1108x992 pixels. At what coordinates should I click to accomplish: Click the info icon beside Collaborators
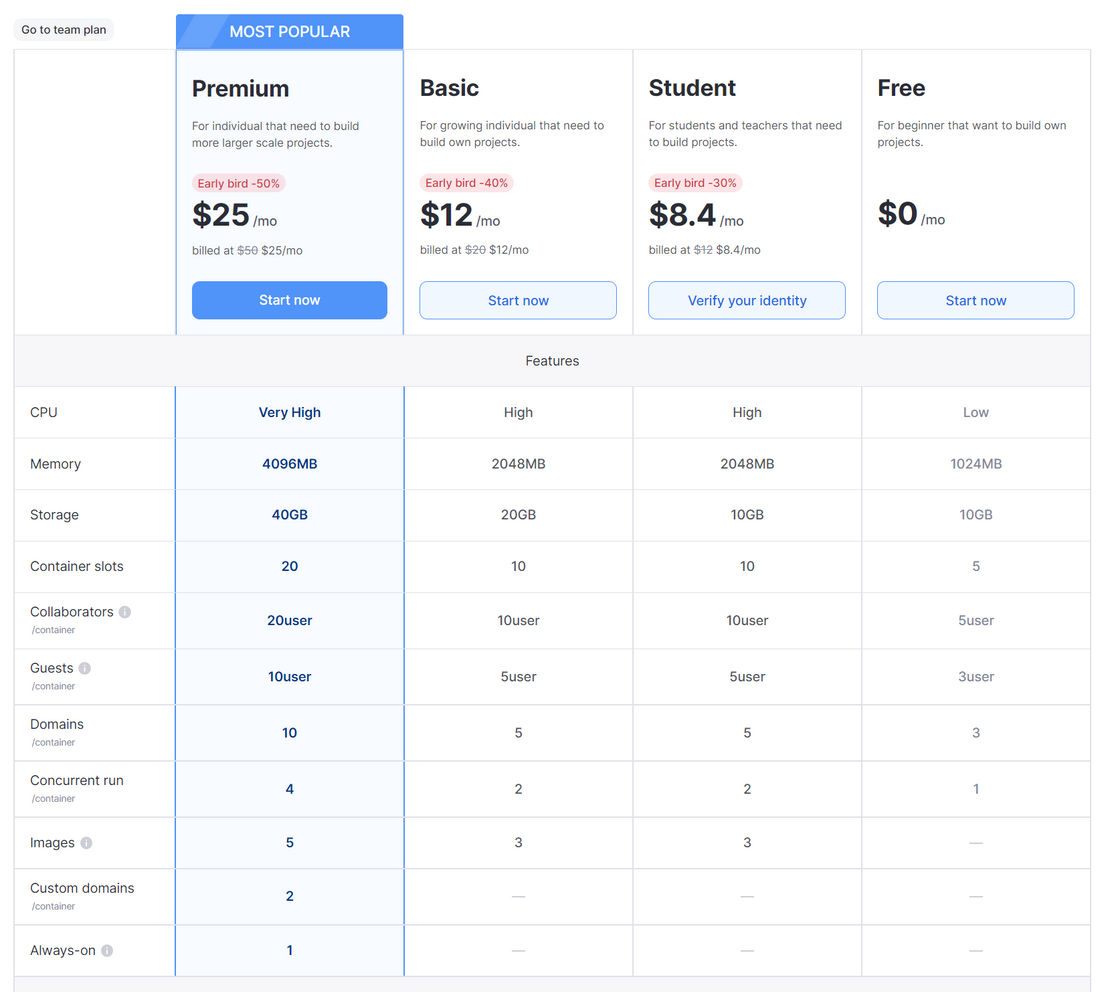[x=124, y=612]
